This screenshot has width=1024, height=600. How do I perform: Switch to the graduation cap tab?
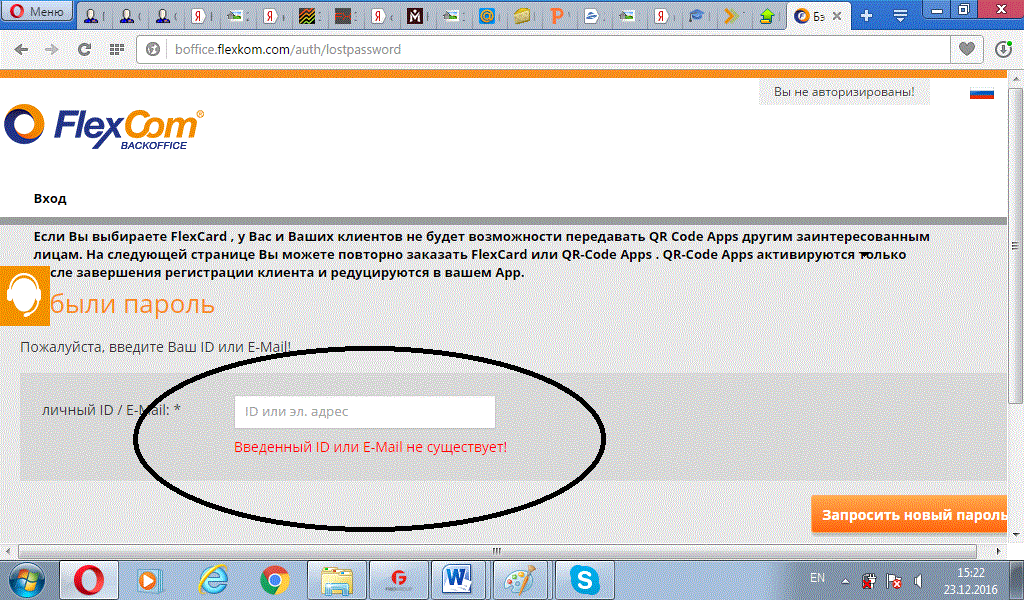696,16
